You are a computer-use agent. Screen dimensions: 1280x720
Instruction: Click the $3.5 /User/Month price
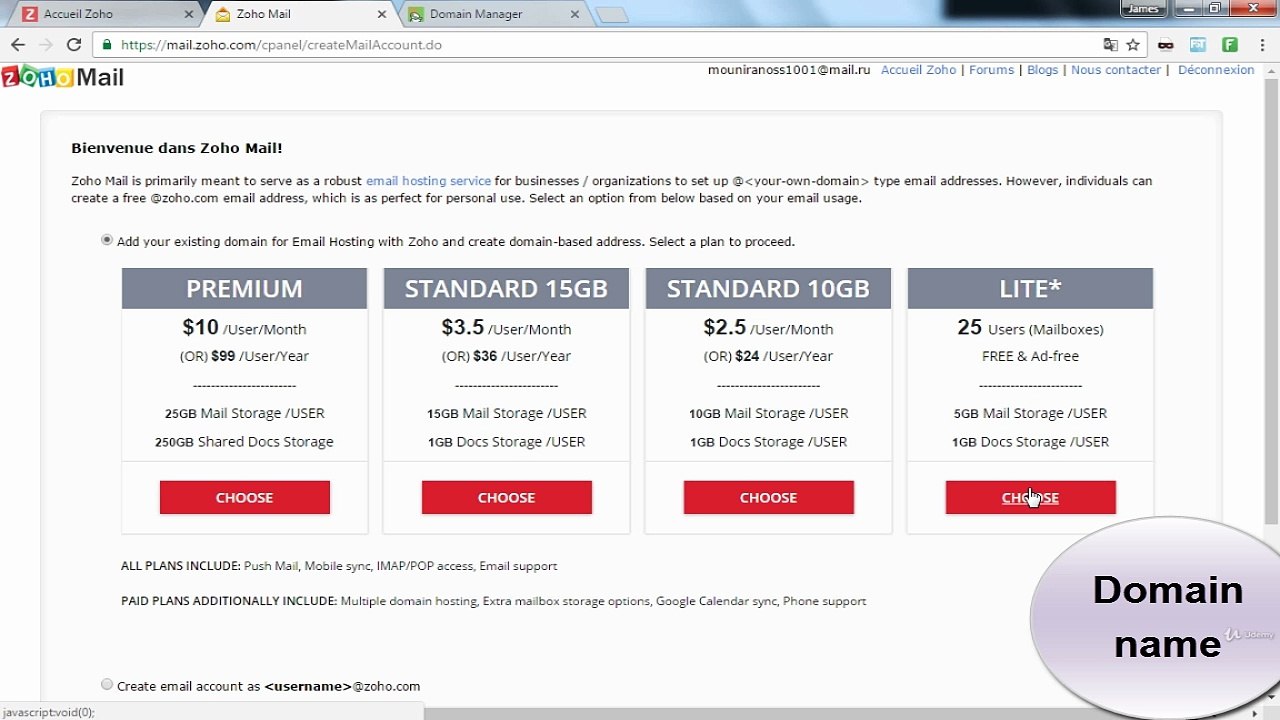pyautogui.click(x=506, y=328)
